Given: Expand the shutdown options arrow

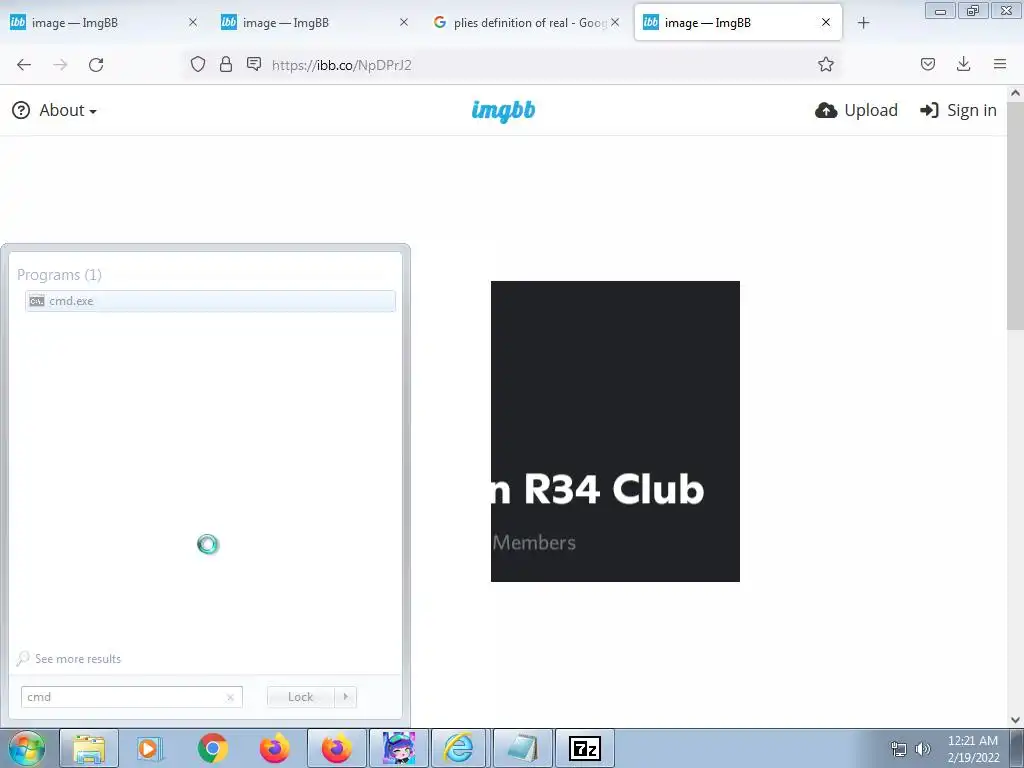Looking at the screenshot, I should (345, 697).
